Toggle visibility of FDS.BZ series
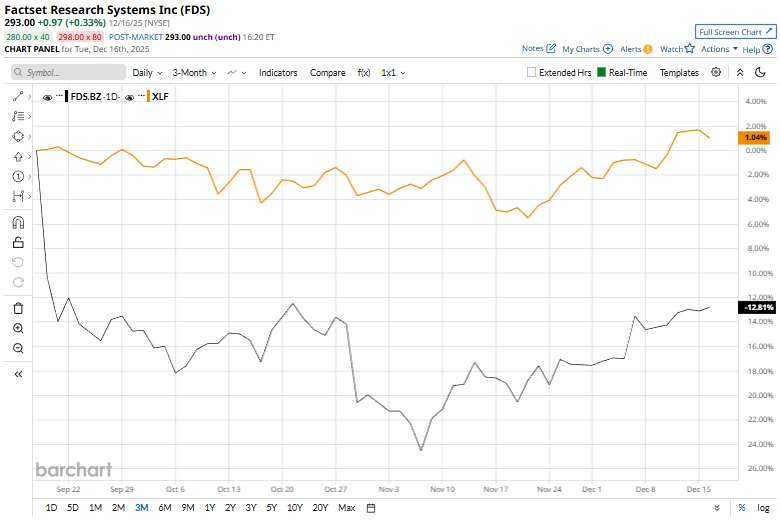Screen dimensions: 780x521 [48, 97]
